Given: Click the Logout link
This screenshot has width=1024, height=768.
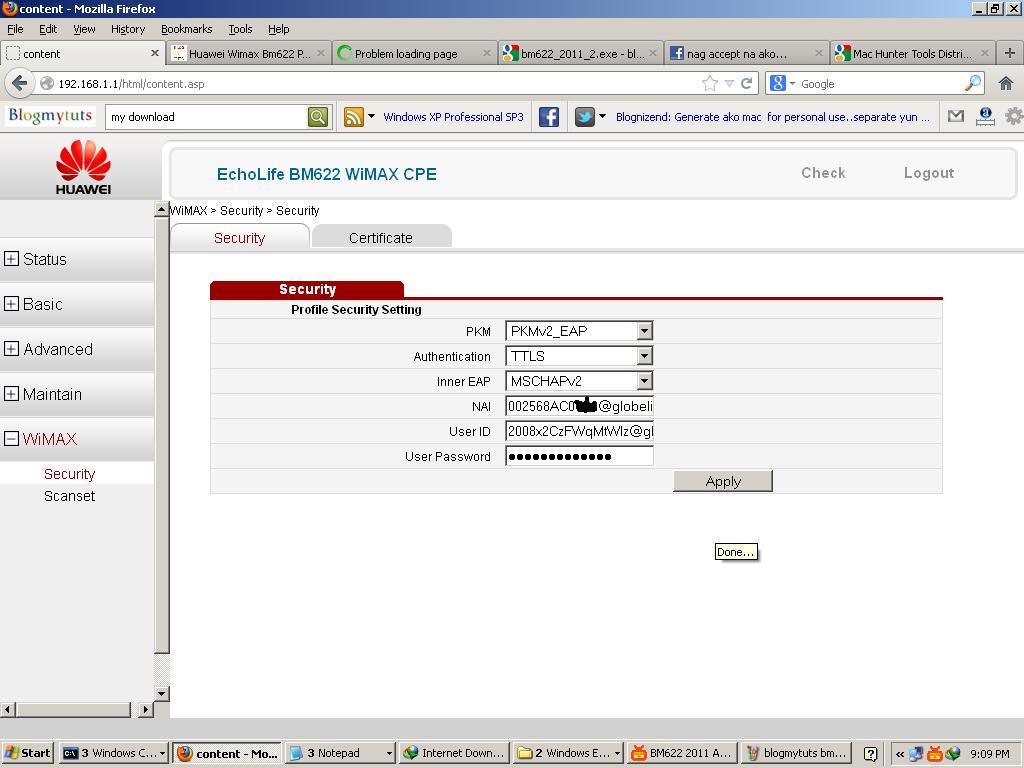Looking at the screenshot, I should [929, 172].
